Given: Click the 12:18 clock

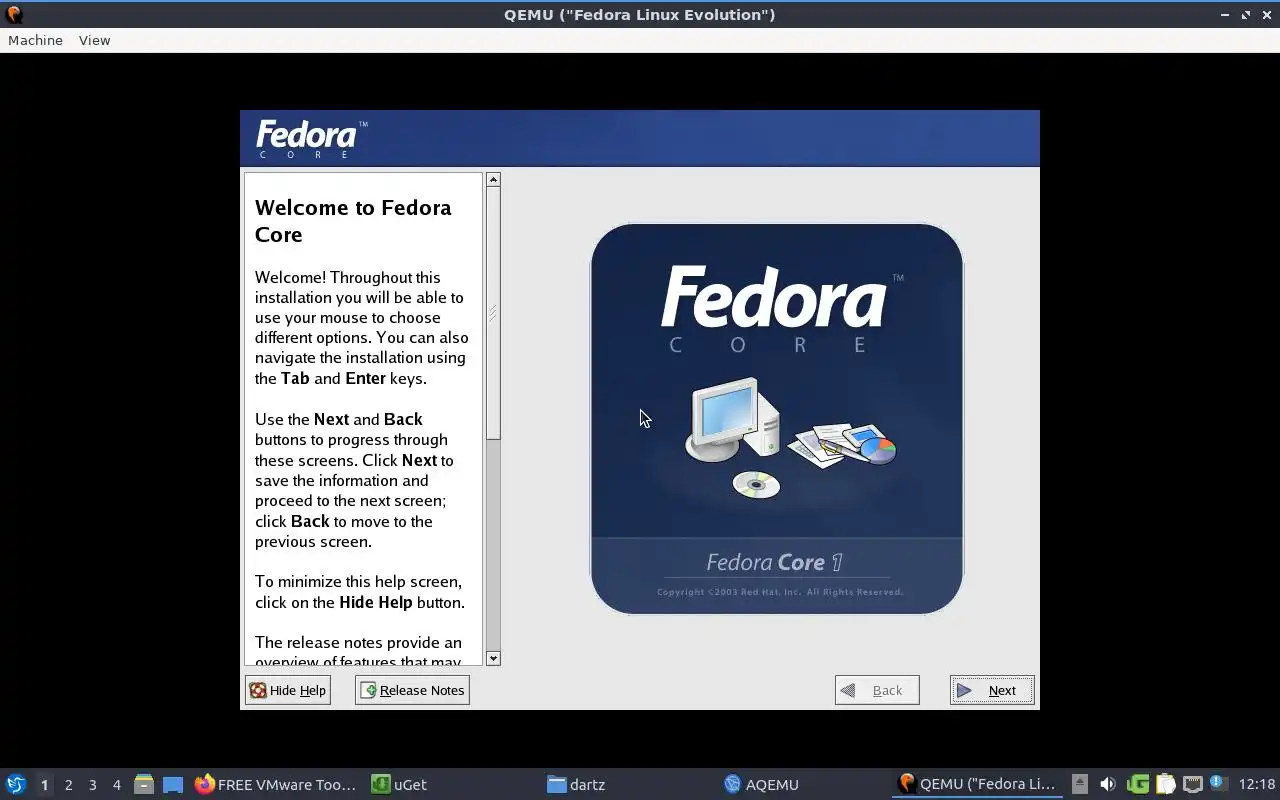Looking at the screenshot, I should click(x=1257, y=785).
